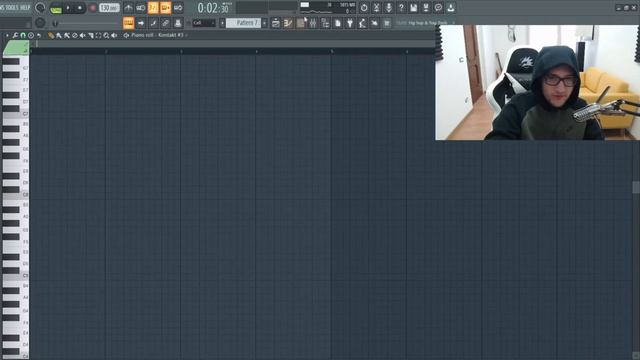Open the tempo tapper icon
Viewport: 640px width, 360px height.
point(362,23)
